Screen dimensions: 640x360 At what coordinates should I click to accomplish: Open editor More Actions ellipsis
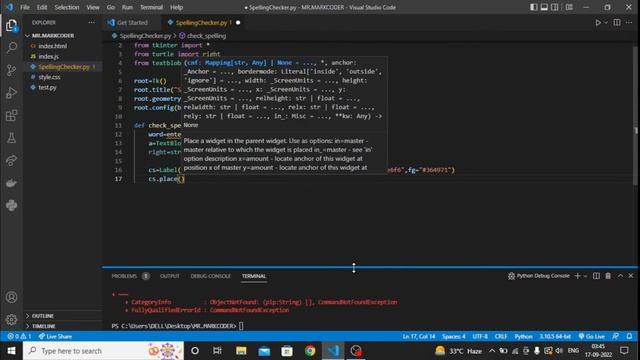(629, 23)
